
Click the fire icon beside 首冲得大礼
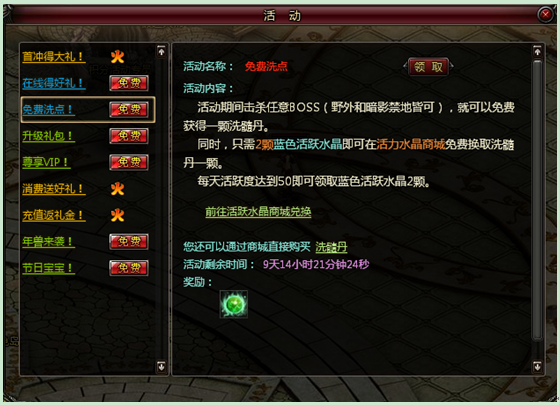[x=117, y=57]
